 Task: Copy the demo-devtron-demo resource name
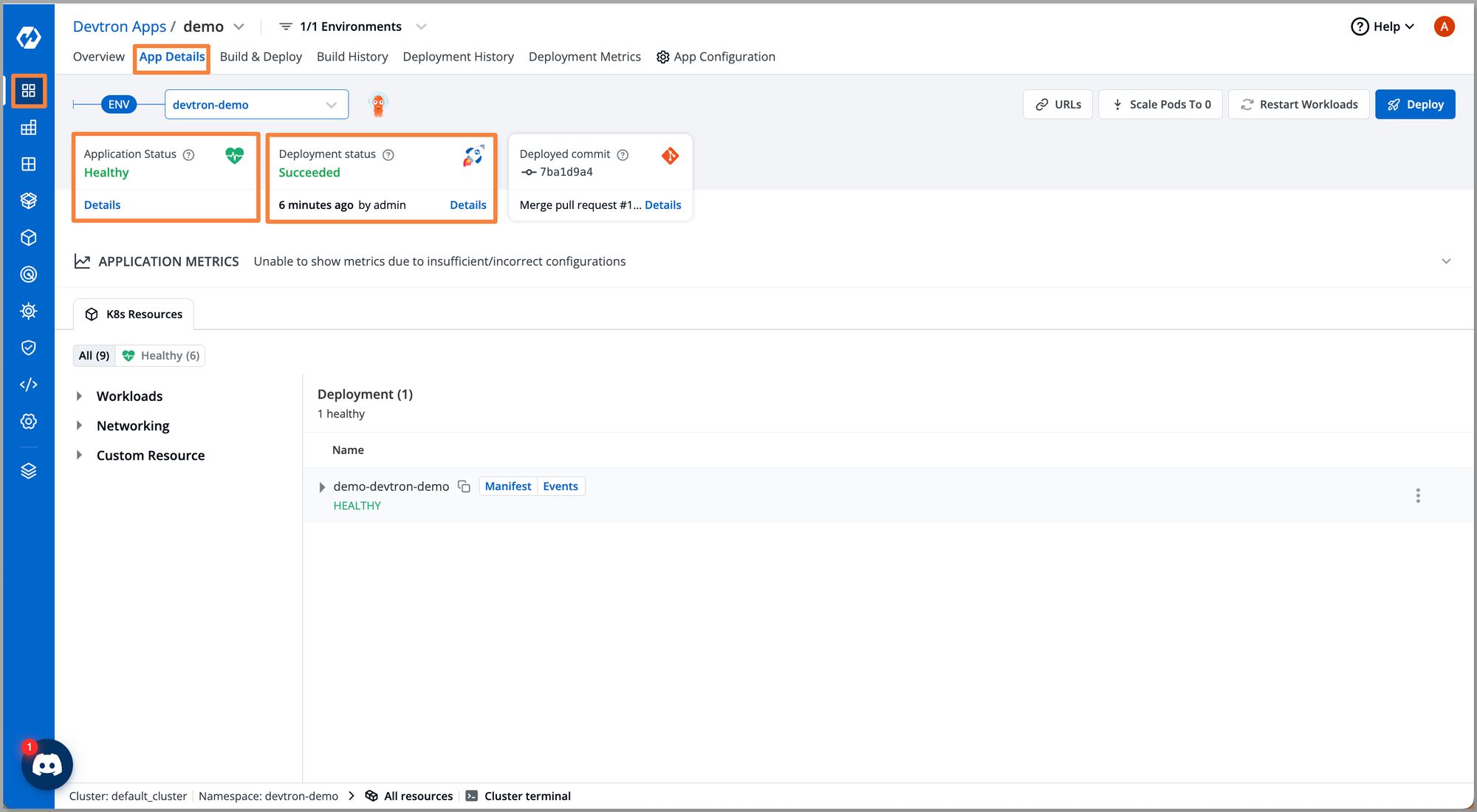point(464,486)
